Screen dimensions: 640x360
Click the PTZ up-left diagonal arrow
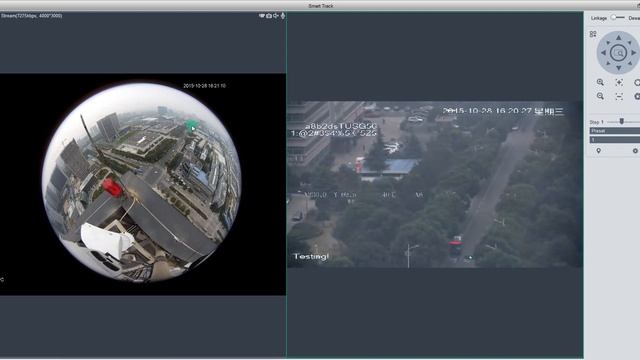pos(608,42)
